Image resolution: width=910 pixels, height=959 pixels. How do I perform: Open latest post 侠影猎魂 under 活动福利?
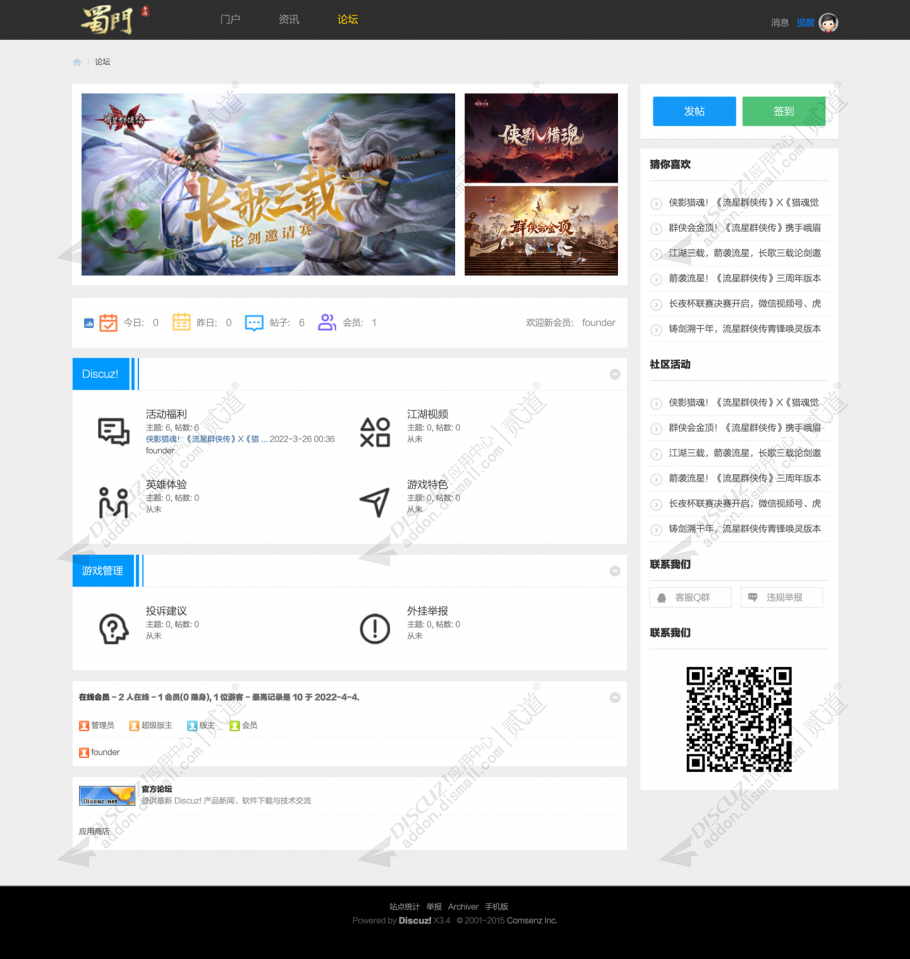coord(206,439)
